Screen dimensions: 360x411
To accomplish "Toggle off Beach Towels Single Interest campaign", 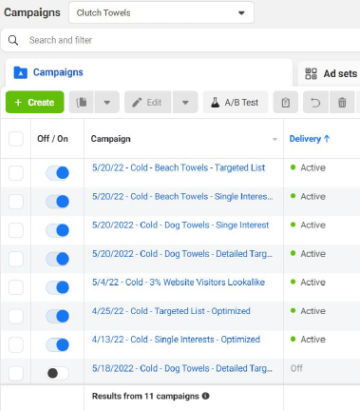I will pos(57,202).
